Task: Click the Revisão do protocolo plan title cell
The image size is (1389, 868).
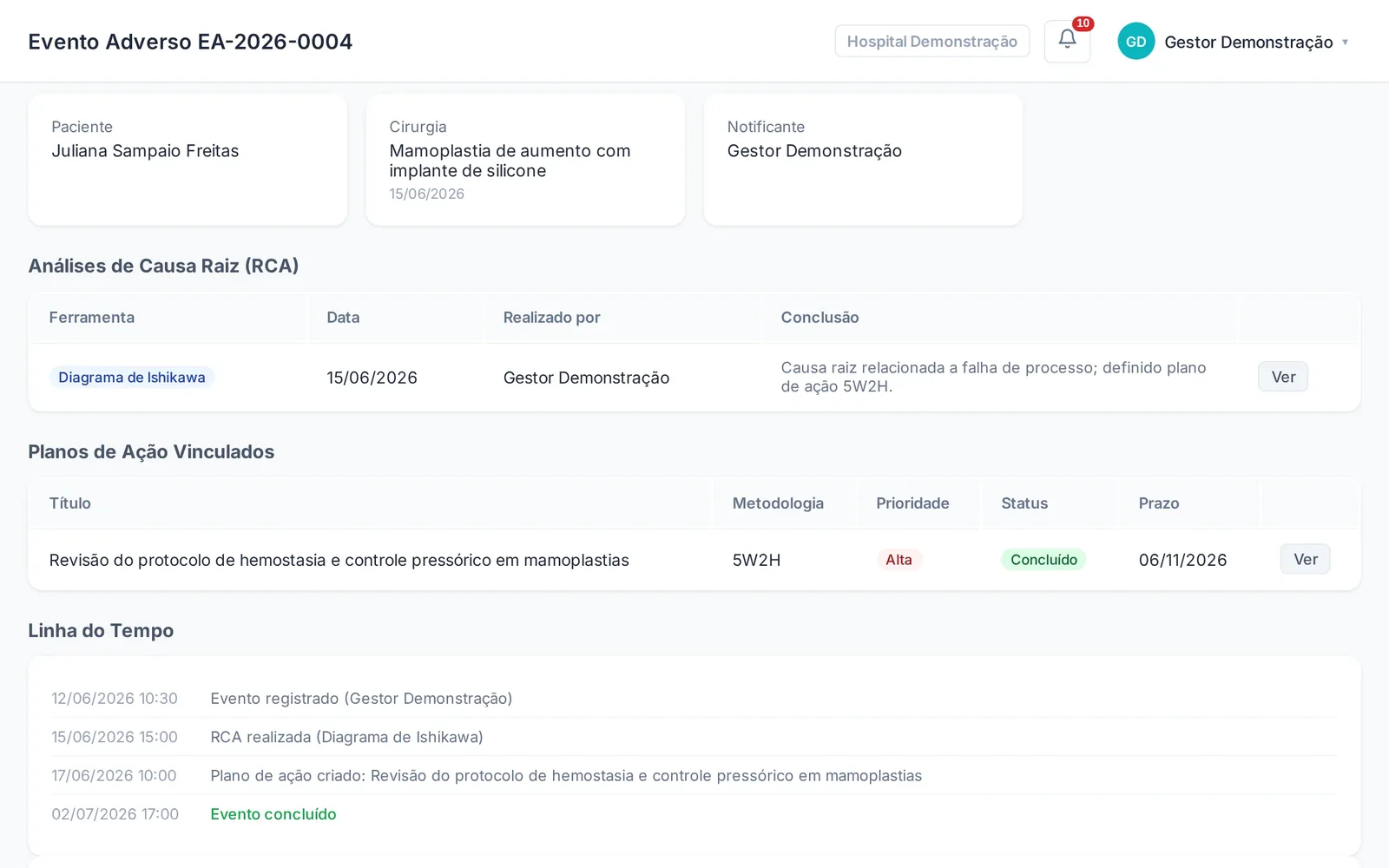Action: 339,560
